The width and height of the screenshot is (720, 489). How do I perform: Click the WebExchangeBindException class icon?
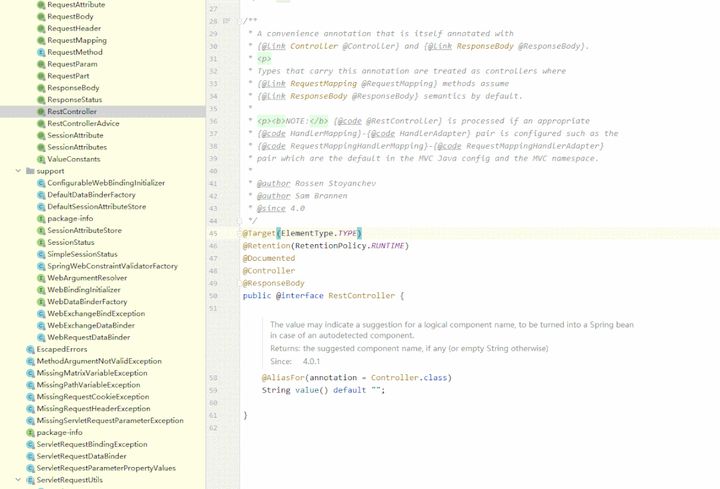pyautogui.click(x=41, y=314)
